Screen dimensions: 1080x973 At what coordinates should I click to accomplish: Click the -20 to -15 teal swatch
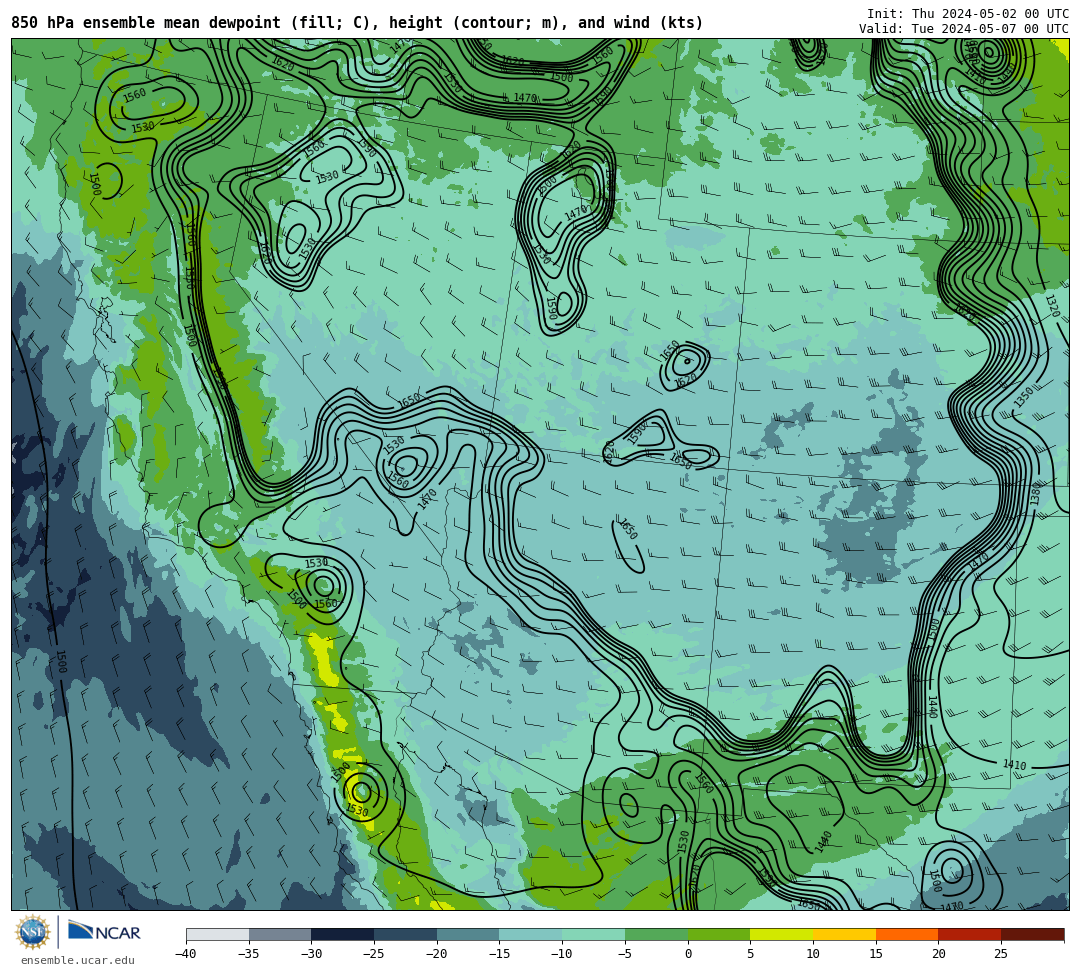[x=468, y=934]
